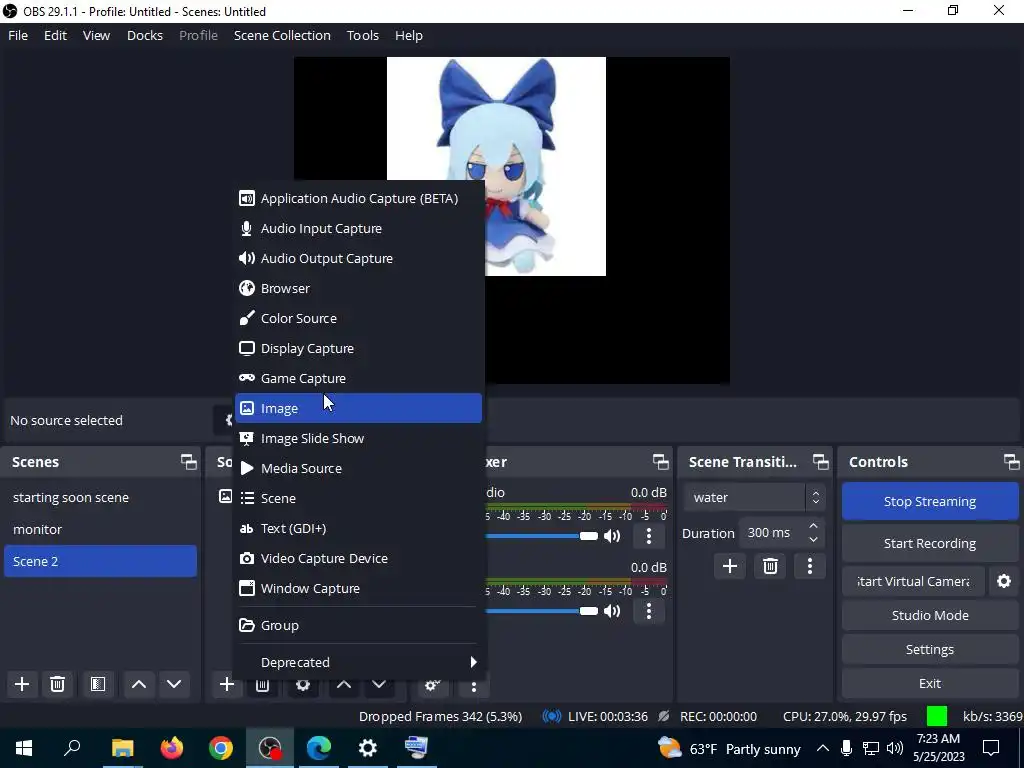1024x768 pixels.
Task: Select the 'monitor' scene
Action: pyautogui.click(x=100, y=529)
